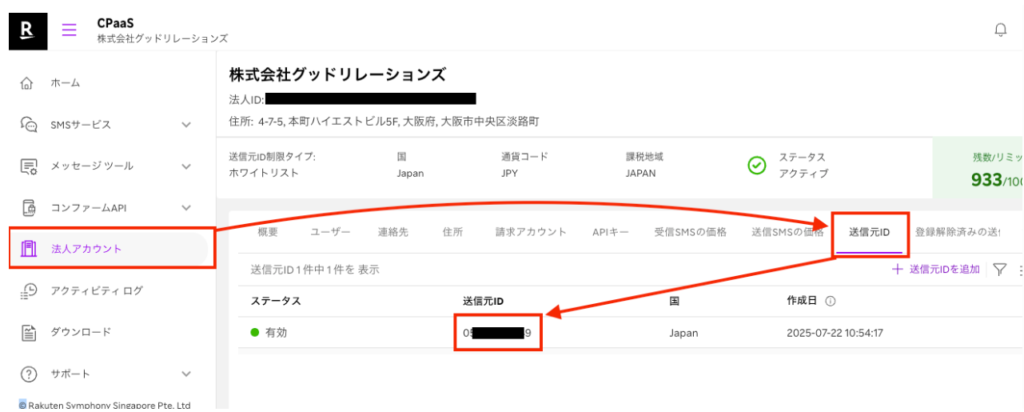Viewport: 1024px width, 412px height.
Task: Click the ダウンロード document icon
Action: point(29,332)
